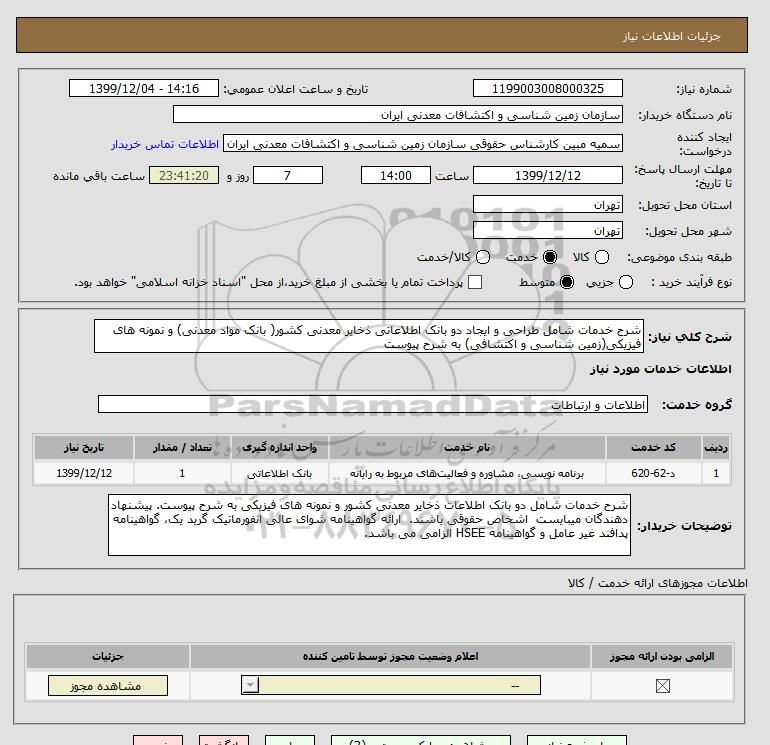The width and height of the screenshot is (770, 745).
Task: Click the جزئیات اطلاعات نیاز page title
Action: coord(671,36)
